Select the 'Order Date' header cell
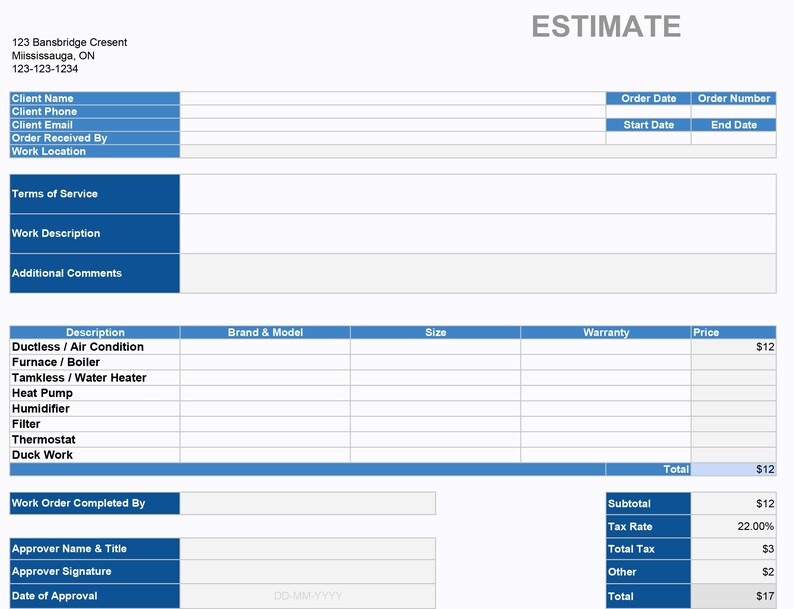This screenshot has height=609, width=794. point(648,98)
